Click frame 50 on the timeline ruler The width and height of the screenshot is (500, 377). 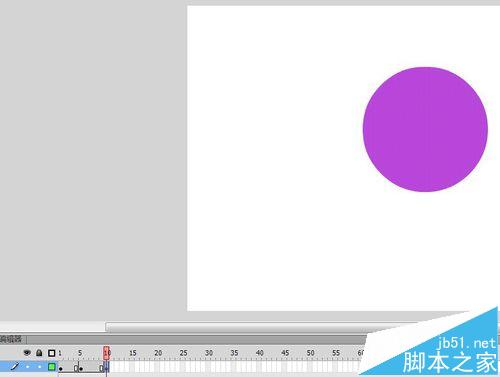[x=310, y=353]
